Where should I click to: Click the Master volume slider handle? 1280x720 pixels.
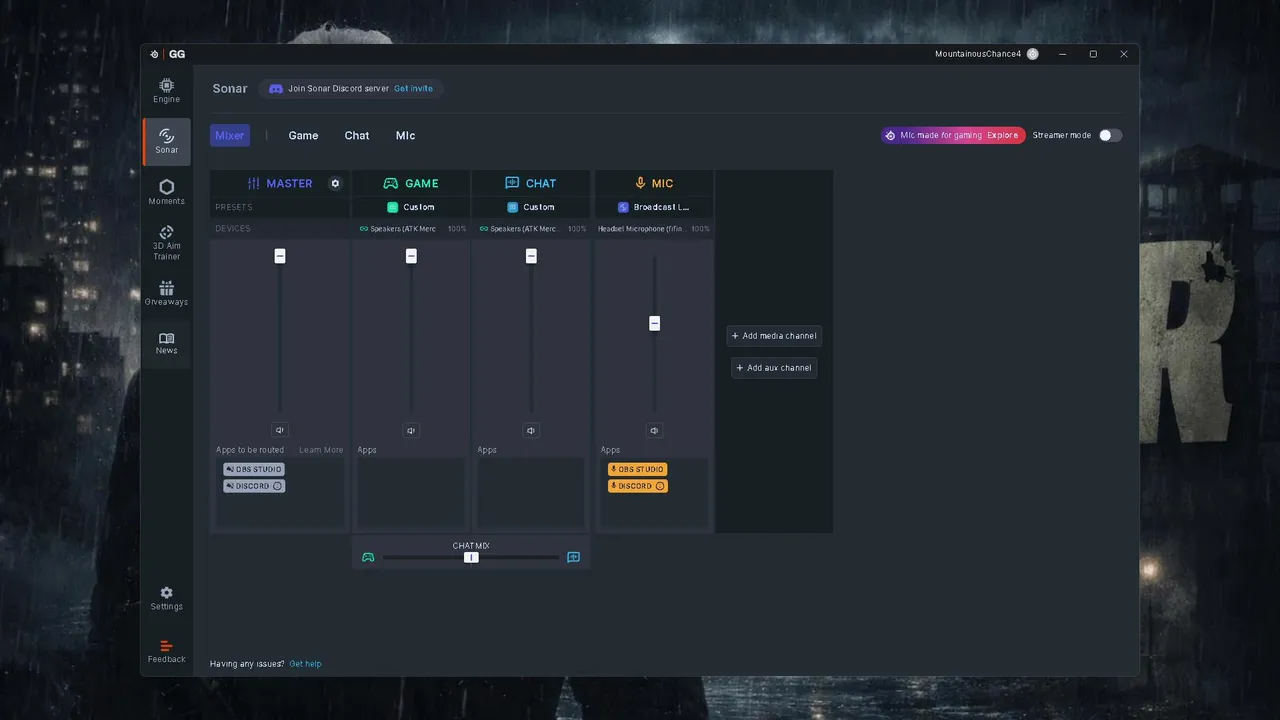[280, 256]
